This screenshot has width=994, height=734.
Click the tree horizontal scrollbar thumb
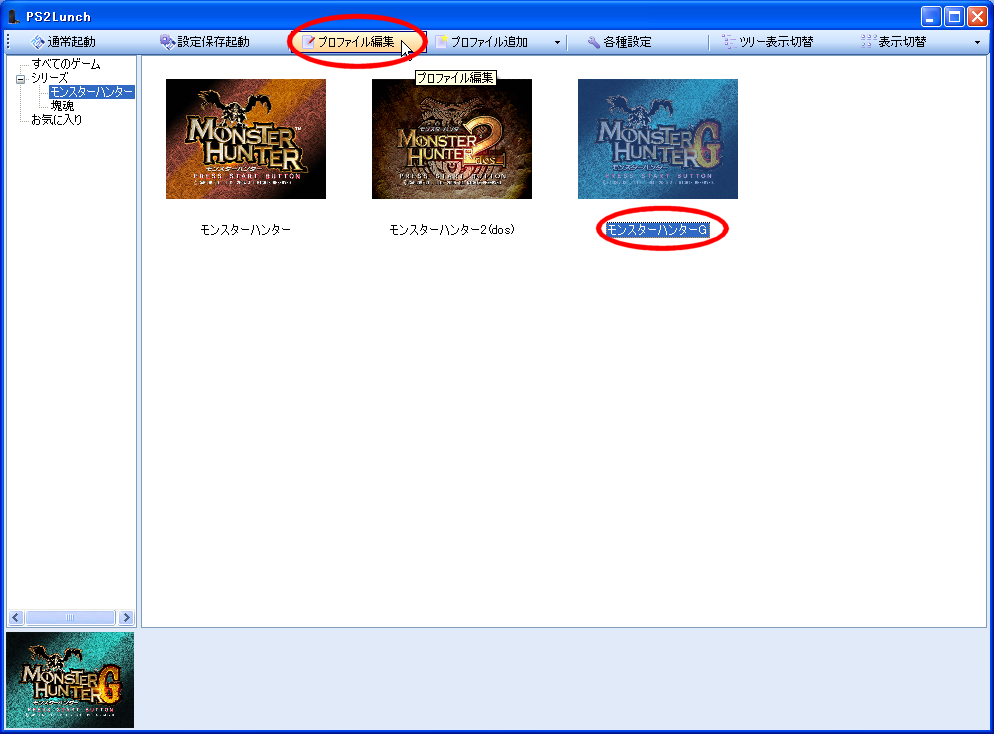pos(70,617)
